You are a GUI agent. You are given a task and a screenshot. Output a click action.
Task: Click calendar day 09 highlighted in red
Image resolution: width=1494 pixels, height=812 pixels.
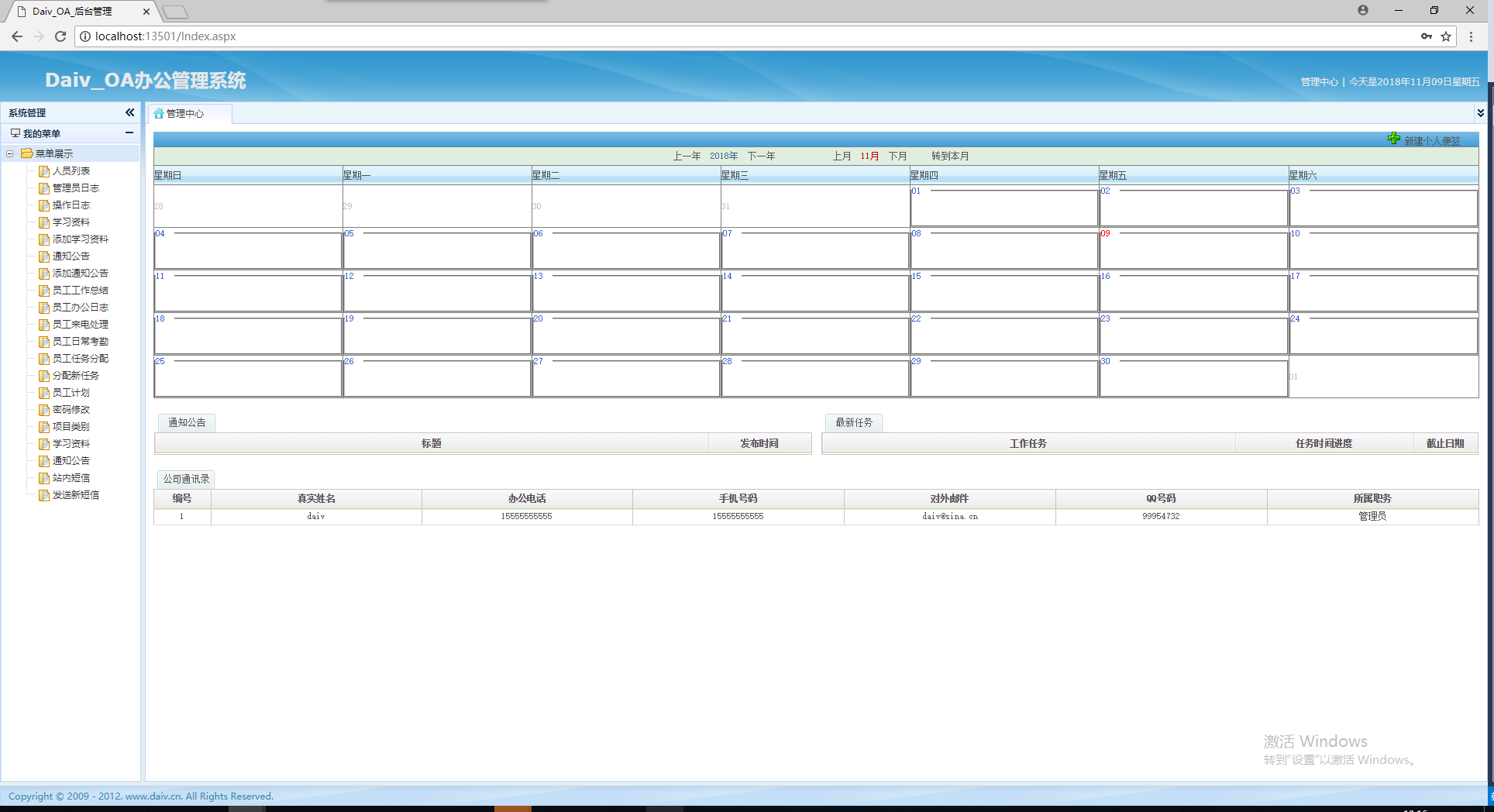(1105, 233)
